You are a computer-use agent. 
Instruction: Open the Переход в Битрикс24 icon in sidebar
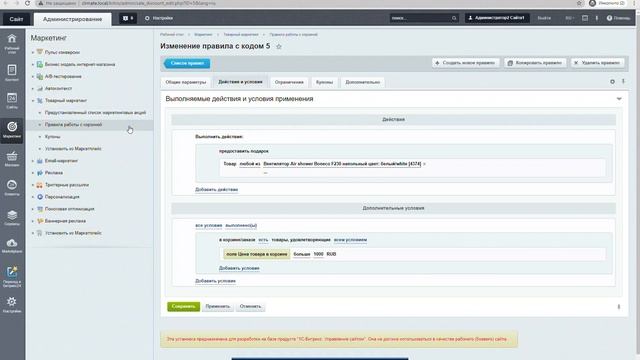[12, 272]
